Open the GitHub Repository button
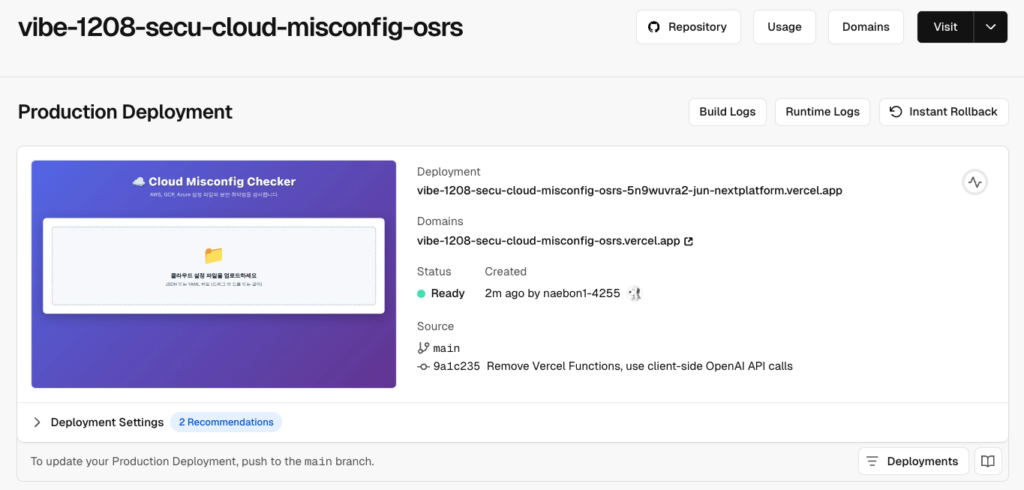 688,27
